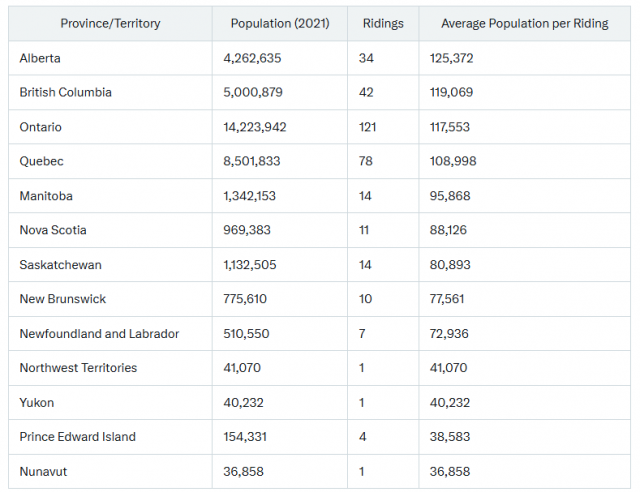Click the Prince Edward Island cell

click(77, 437)
